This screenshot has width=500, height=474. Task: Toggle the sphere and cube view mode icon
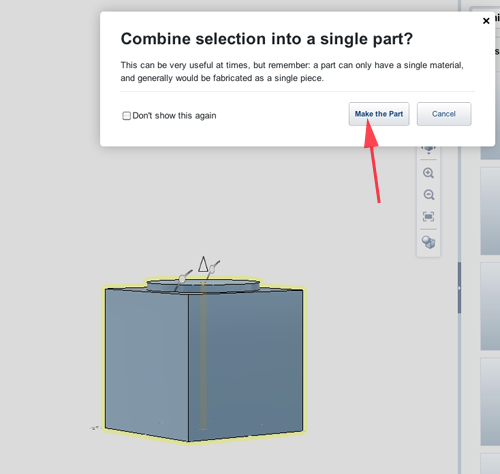pos(428,242)
